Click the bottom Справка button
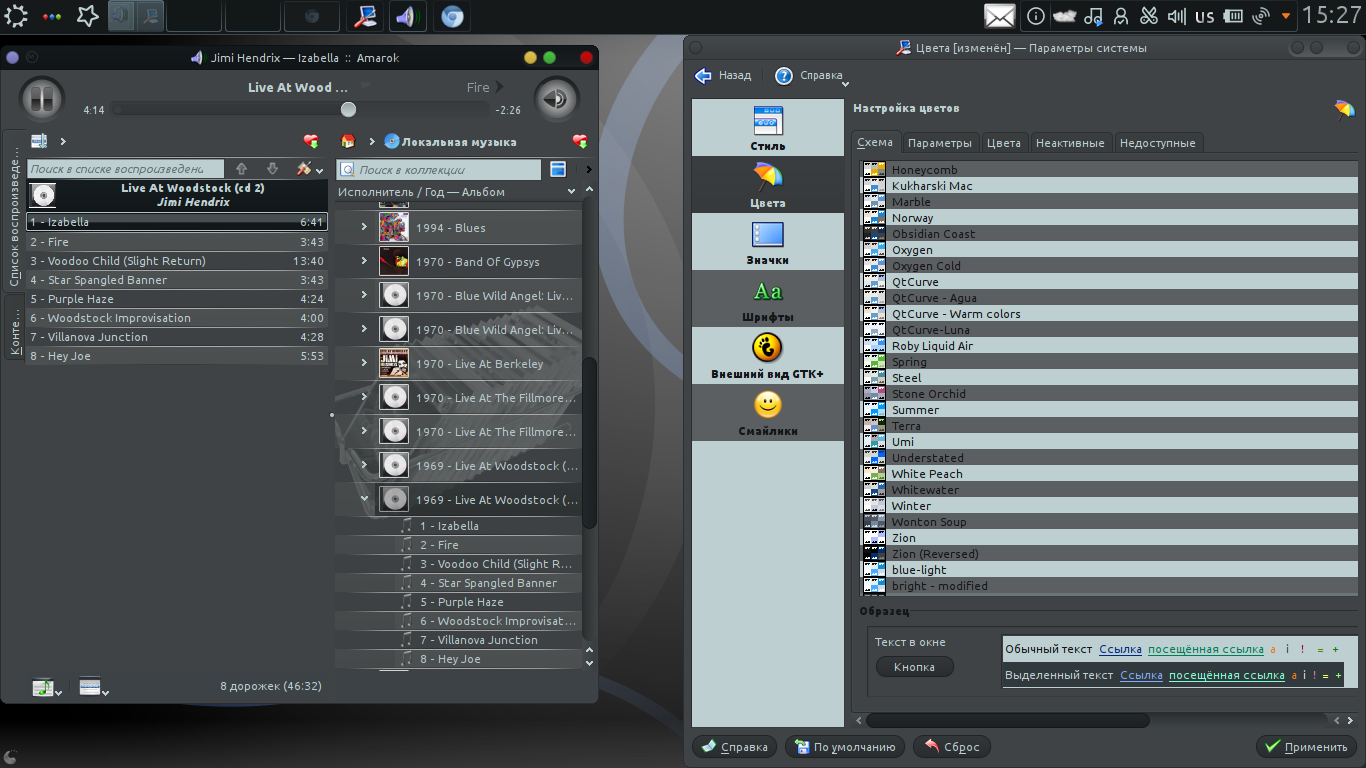The width and height of the screenshot is (1366, 768). click(x=734, y=746)
